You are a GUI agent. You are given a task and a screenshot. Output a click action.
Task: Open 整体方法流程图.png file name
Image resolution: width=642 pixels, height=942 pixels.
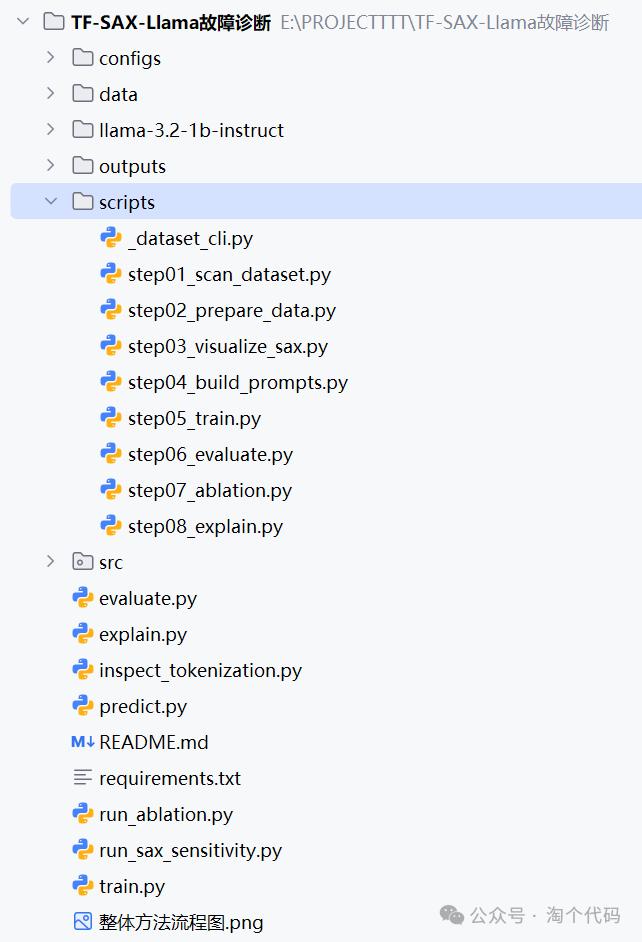coord(181,923)
